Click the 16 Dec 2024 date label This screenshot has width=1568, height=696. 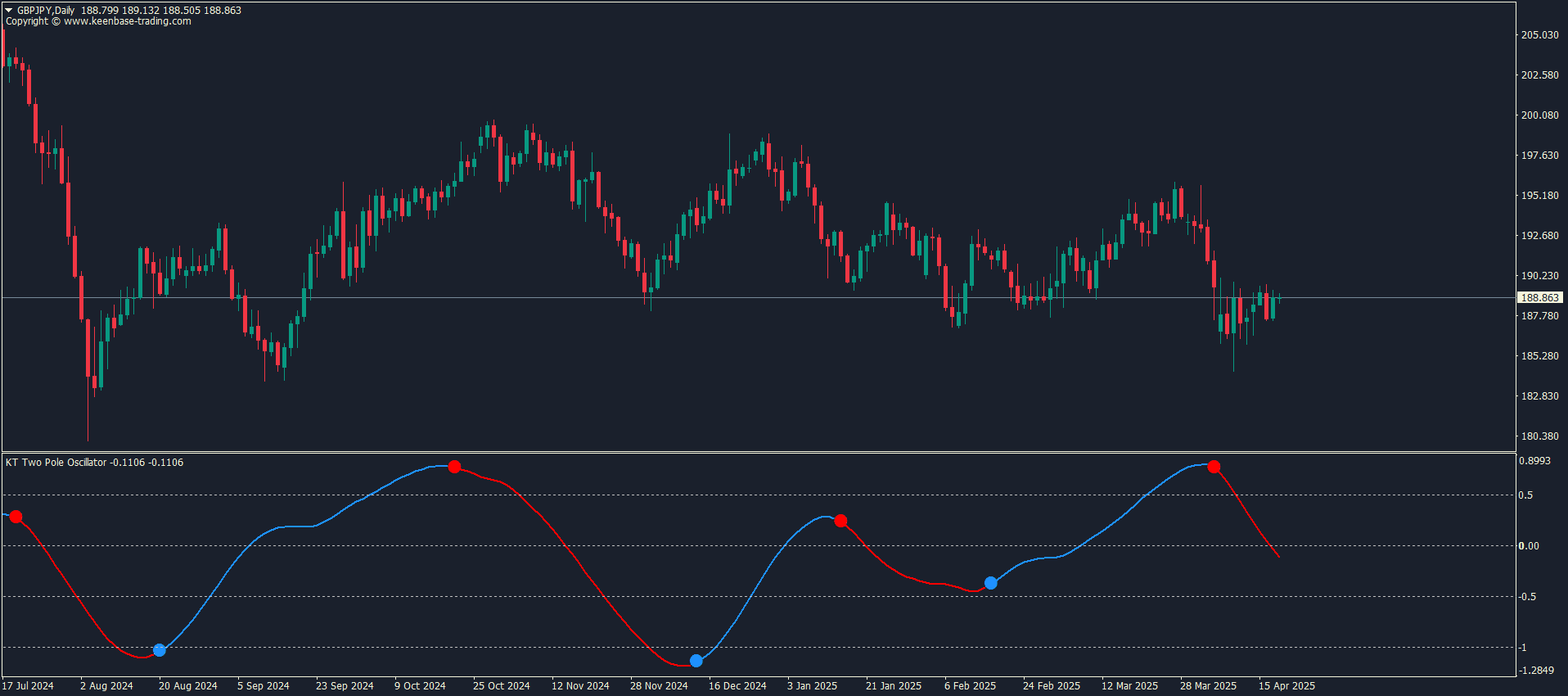click(x=737, y=686)
